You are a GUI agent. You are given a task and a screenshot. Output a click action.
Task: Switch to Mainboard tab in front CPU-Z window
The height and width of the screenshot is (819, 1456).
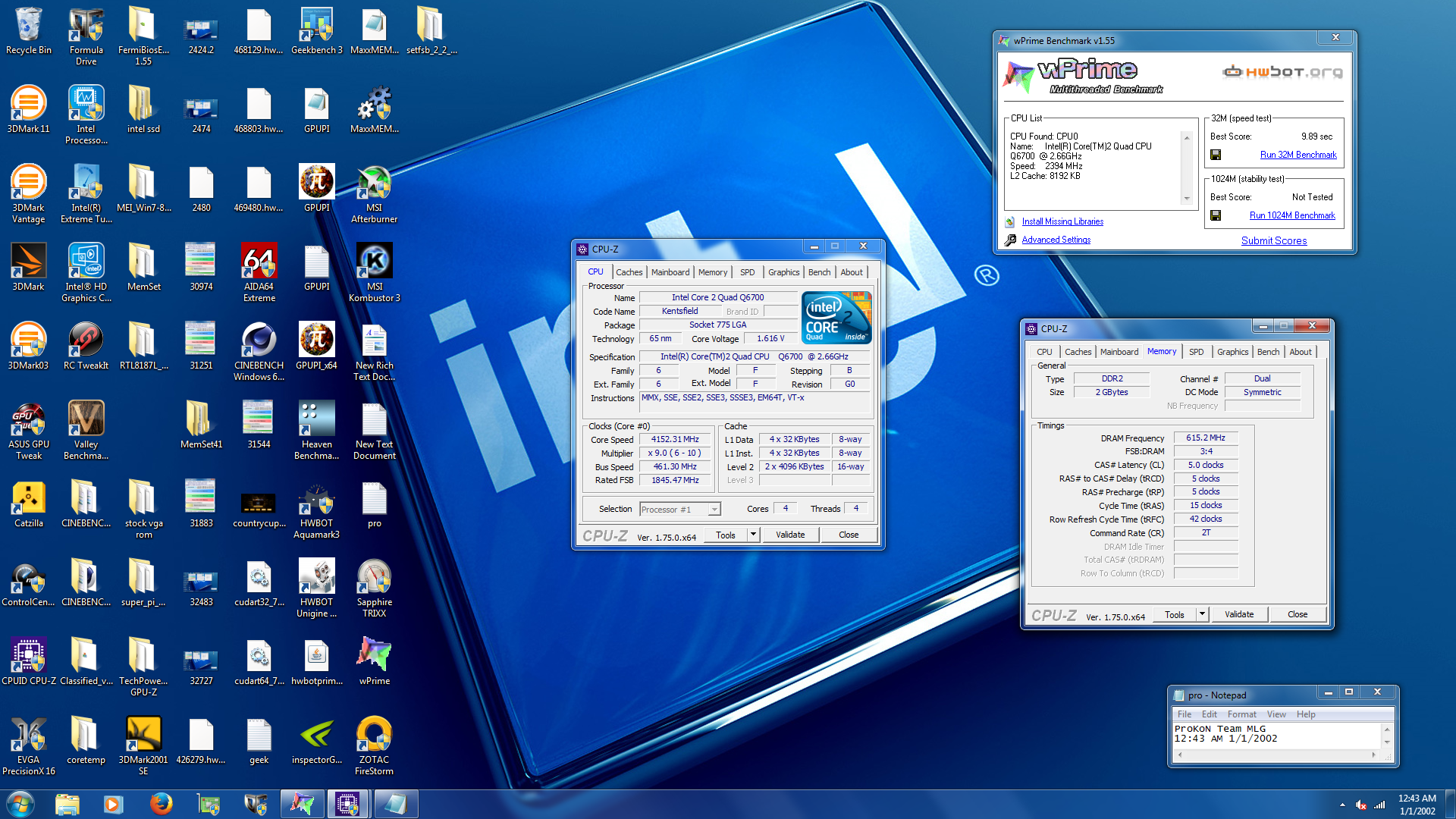[670, 272]
